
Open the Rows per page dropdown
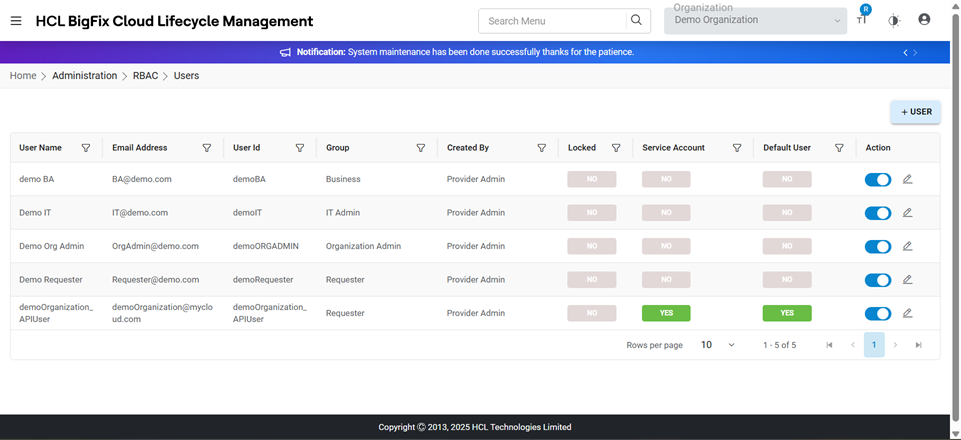click(x=718, y=345)
